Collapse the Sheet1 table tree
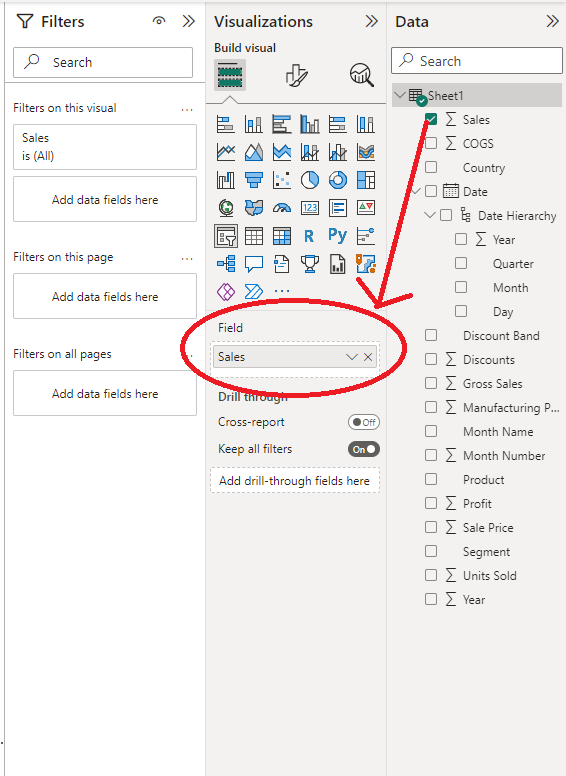The height and width of the screenshot is (776, 566). pyautogui.click(x=400, y=95)
